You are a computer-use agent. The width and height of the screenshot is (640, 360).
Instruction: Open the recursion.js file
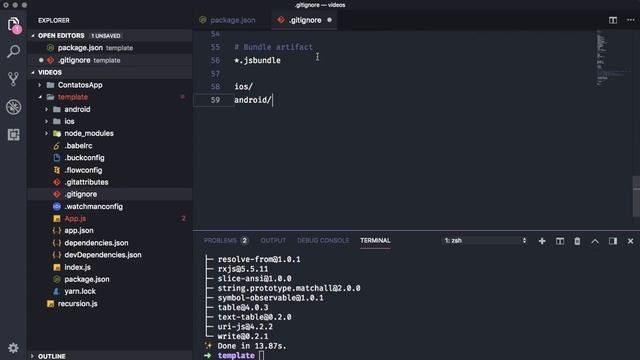pyautogui.click(x=109, y=304)
